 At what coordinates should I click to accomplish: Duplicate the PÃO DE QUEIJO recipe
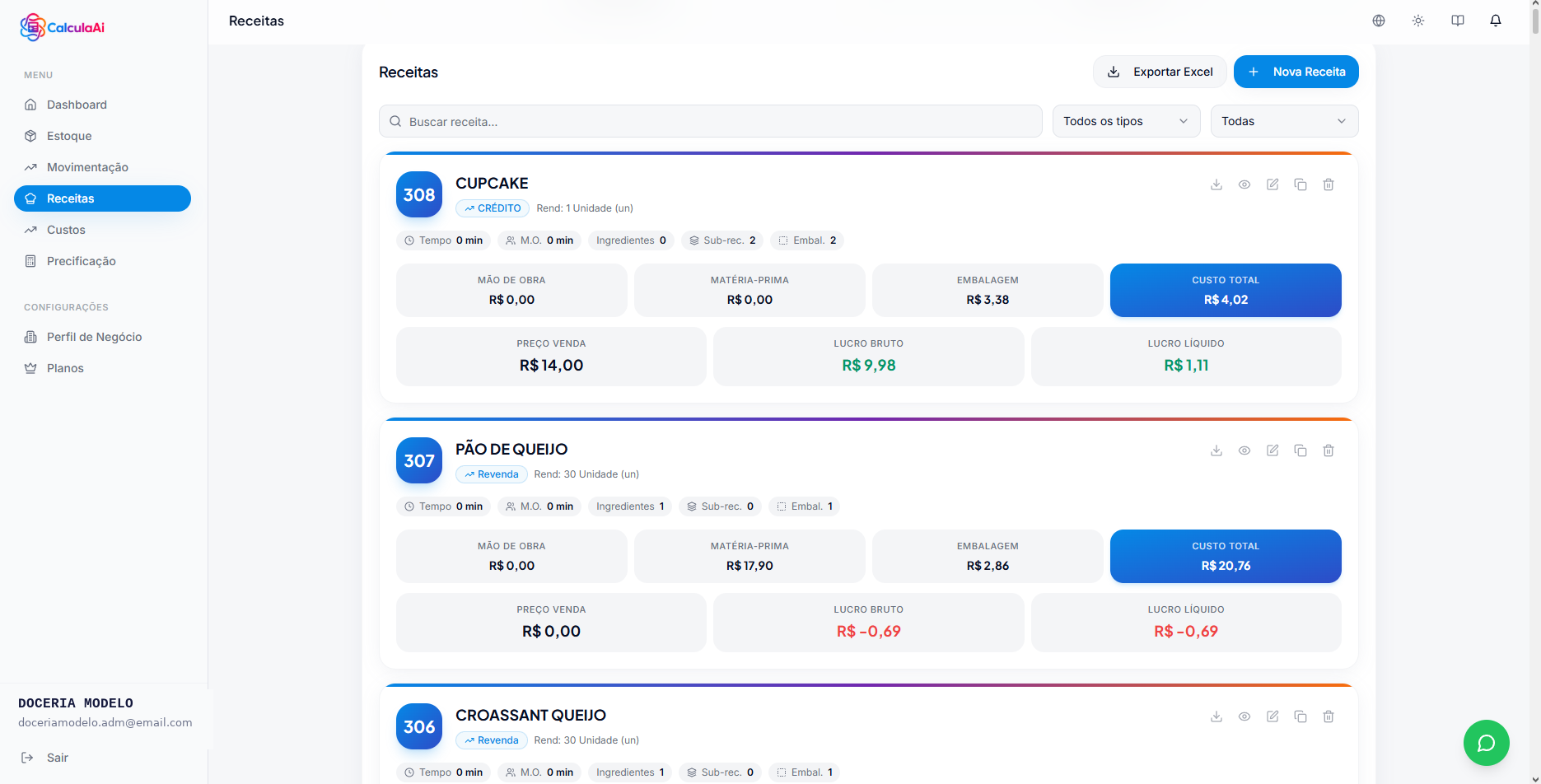click(x=1301, y=450)
